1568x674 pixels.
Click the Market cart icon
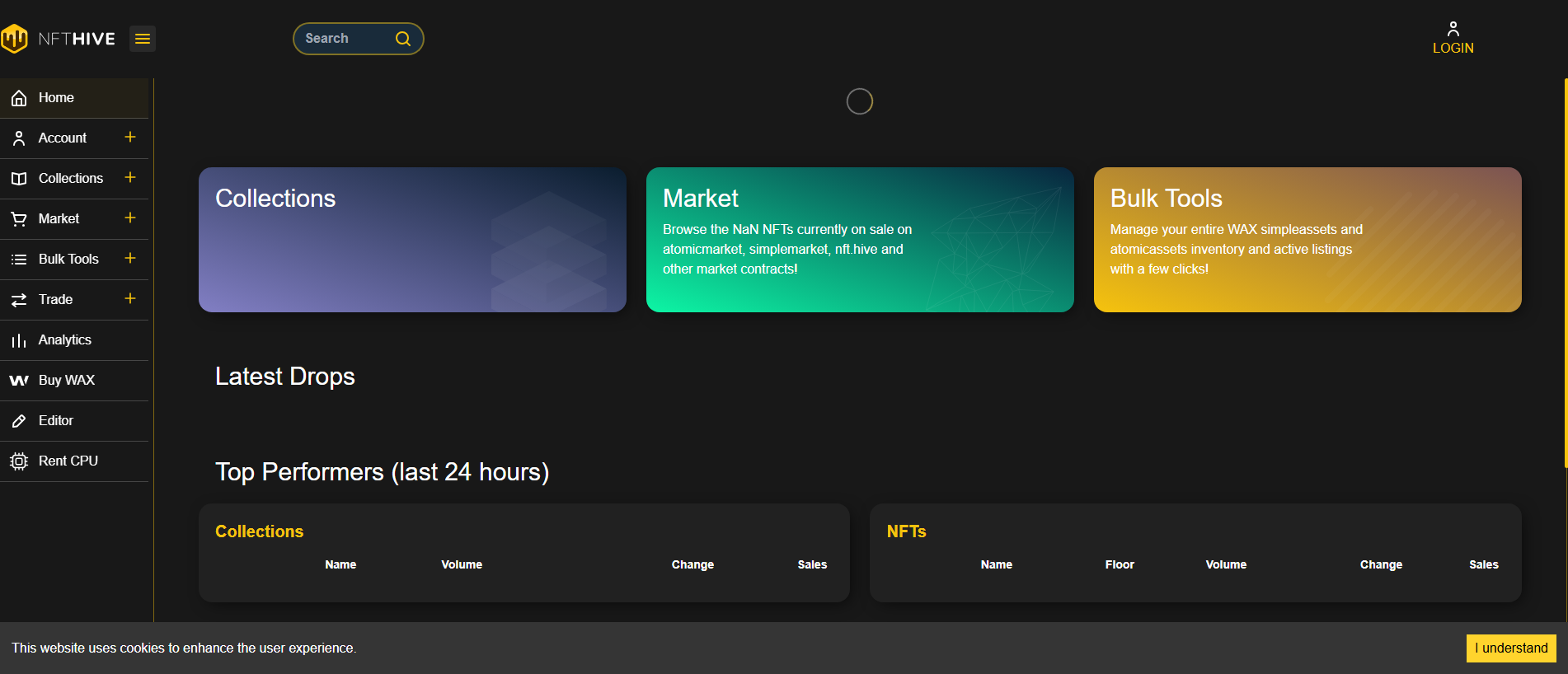click(19, 219)
